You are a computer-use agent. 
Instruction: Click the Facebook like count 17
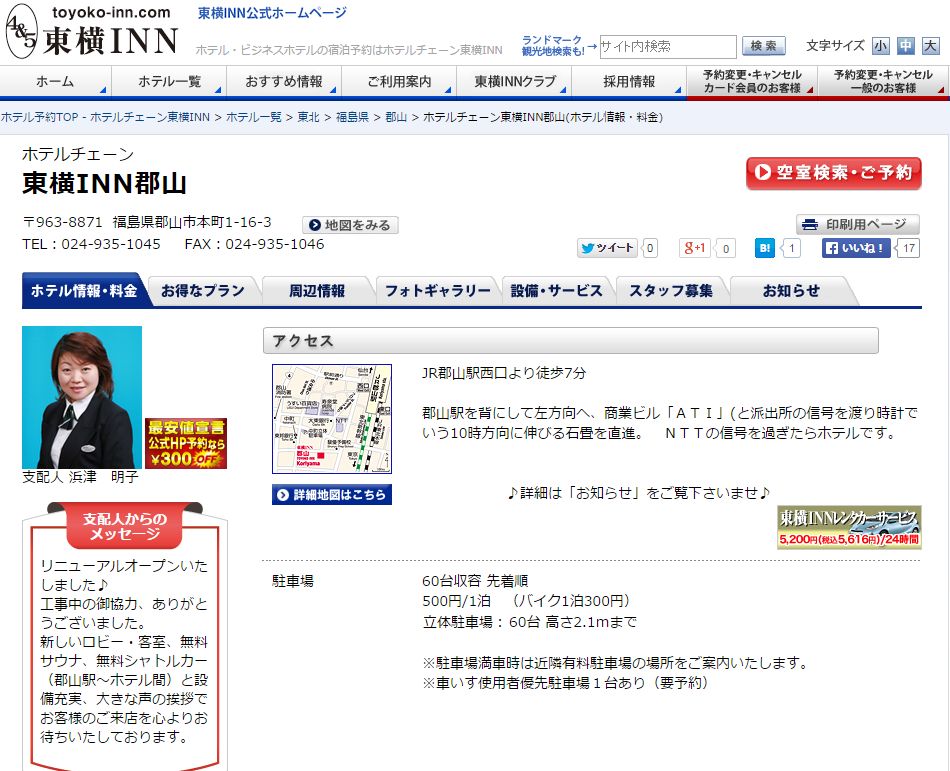[908, 248]
